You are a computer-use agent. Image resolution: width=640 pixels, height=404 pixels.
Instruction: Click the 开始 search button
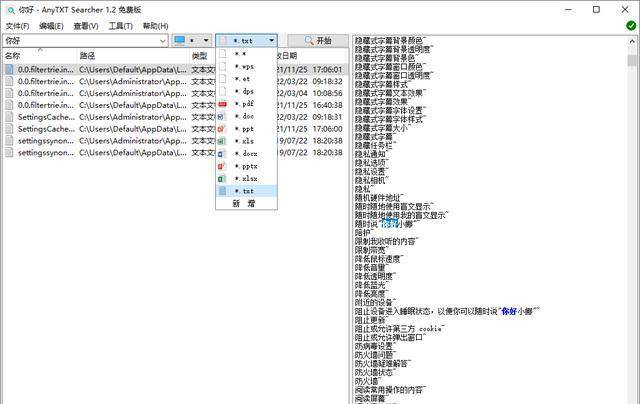click(x=318, y=40)
